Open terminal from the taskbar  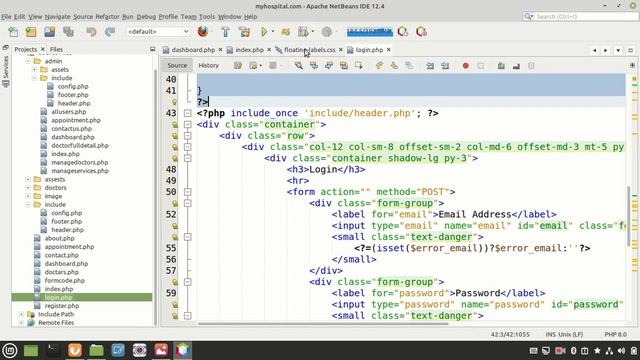(53, 350)
